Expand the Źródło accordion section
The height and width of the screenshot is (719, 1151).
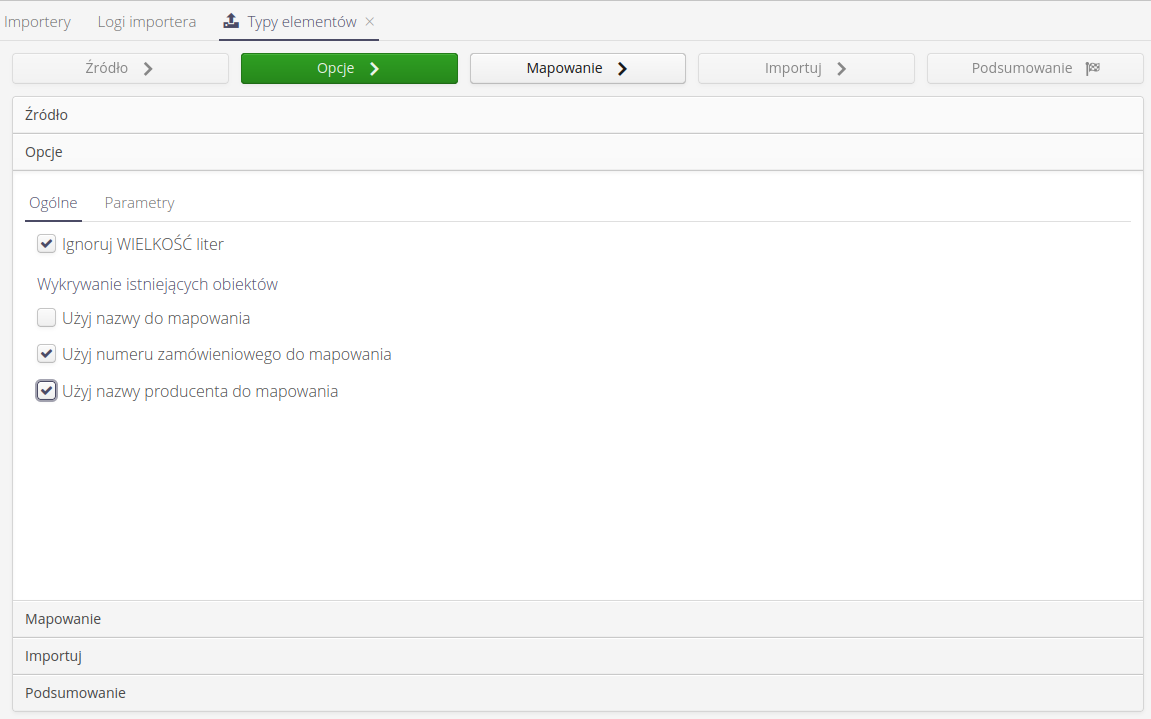(x=578, y=115)
